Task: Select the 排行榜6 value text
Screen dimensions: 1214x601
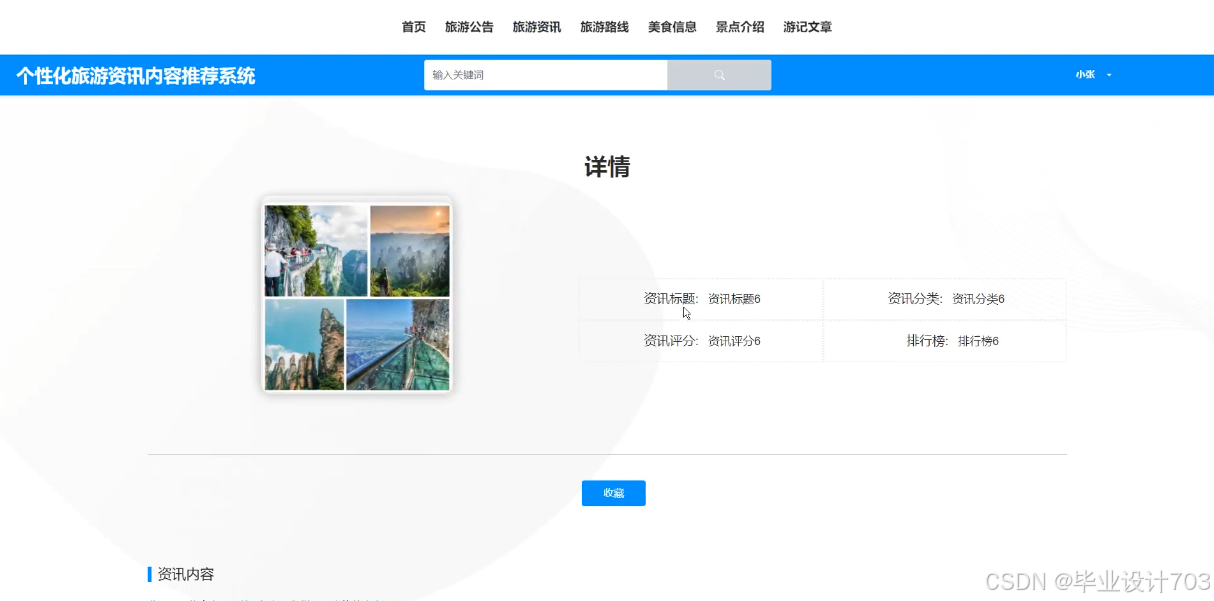Action: pos(979,341)
